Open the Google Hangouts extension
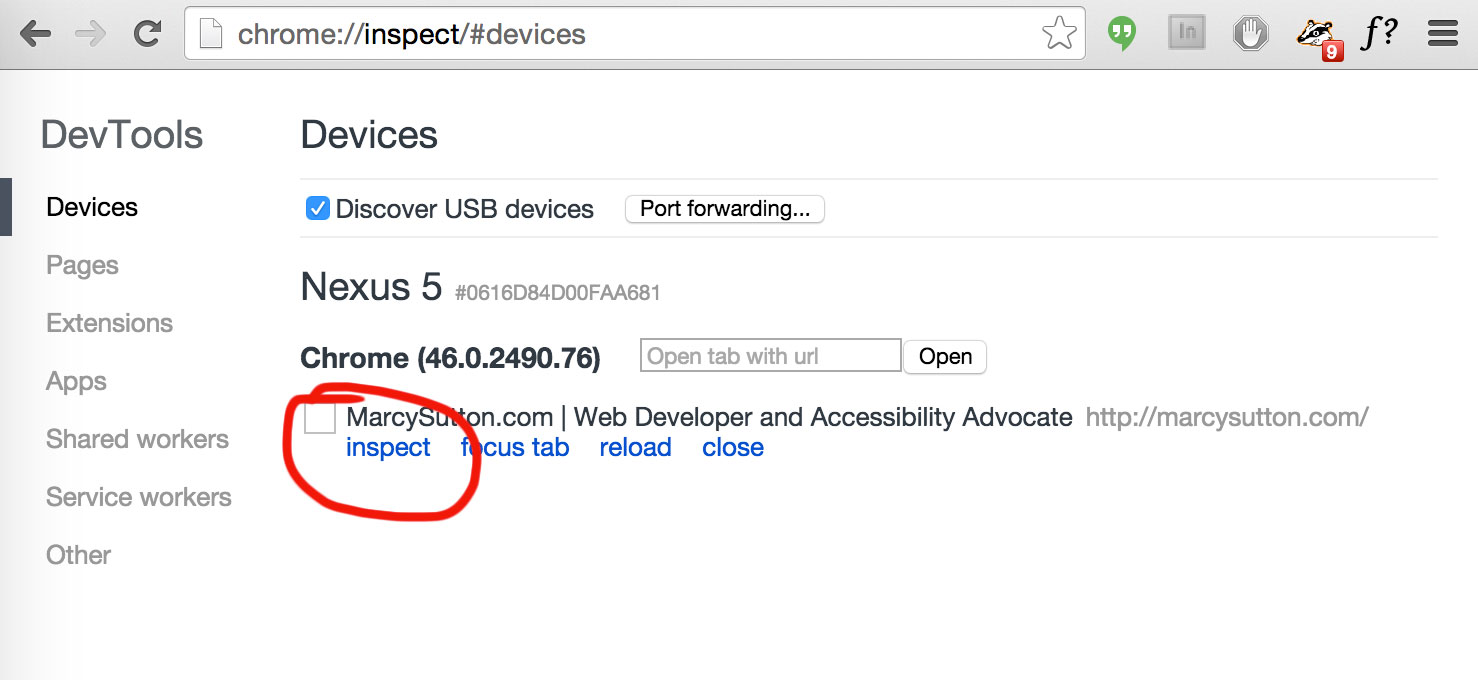The height and width of the screenshot is (680, 1478). (x=1121, y=32)
